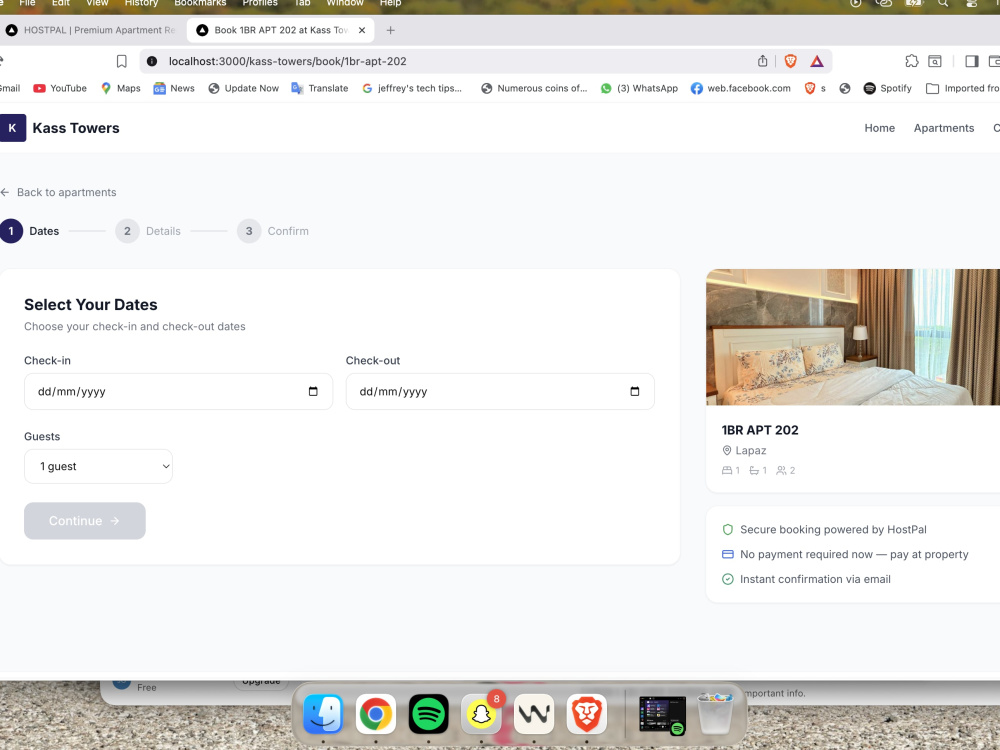Click the Brave Rewards triangle icon
This screenshot has height=750, width=1000.
[x=817, y=61]
